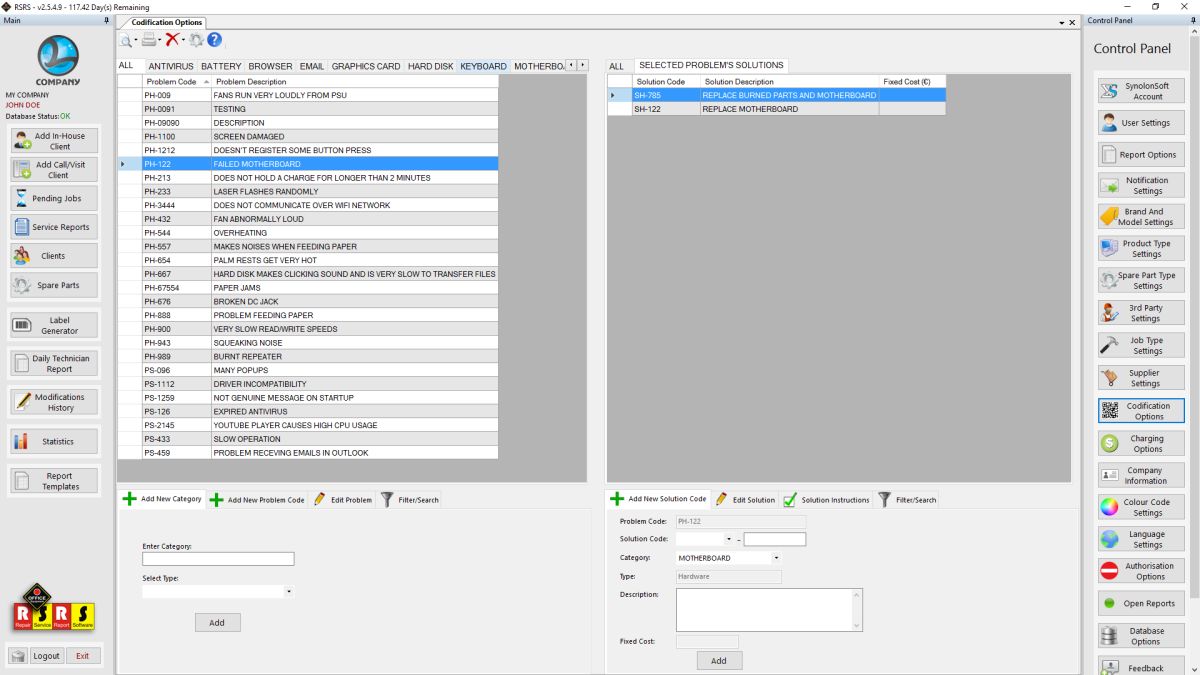Click the red X delete icon
This screenshot has width=1200, height=675.
click(172, 40)
